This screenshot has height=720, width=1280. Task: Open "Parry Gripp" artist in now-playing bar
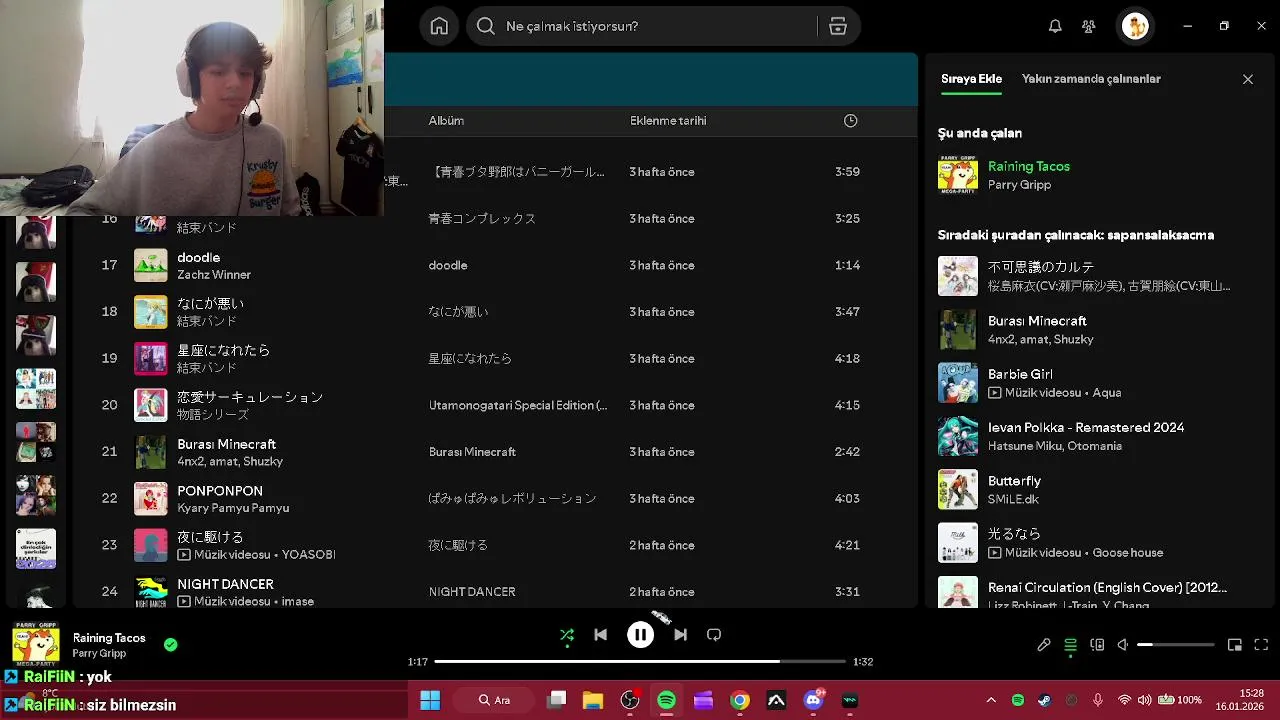pos(99,654)
